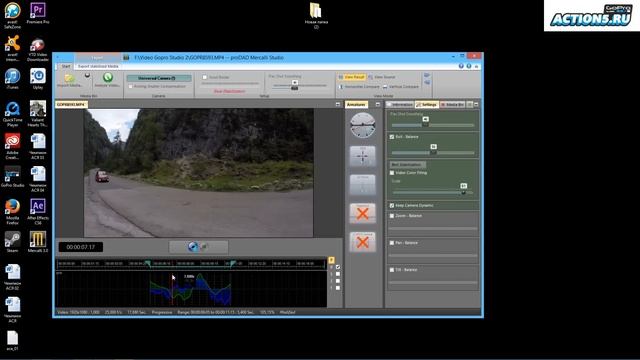Enable the Video Color Filling checkbox
Screen dimensions: 640x360
click(392, 173)
